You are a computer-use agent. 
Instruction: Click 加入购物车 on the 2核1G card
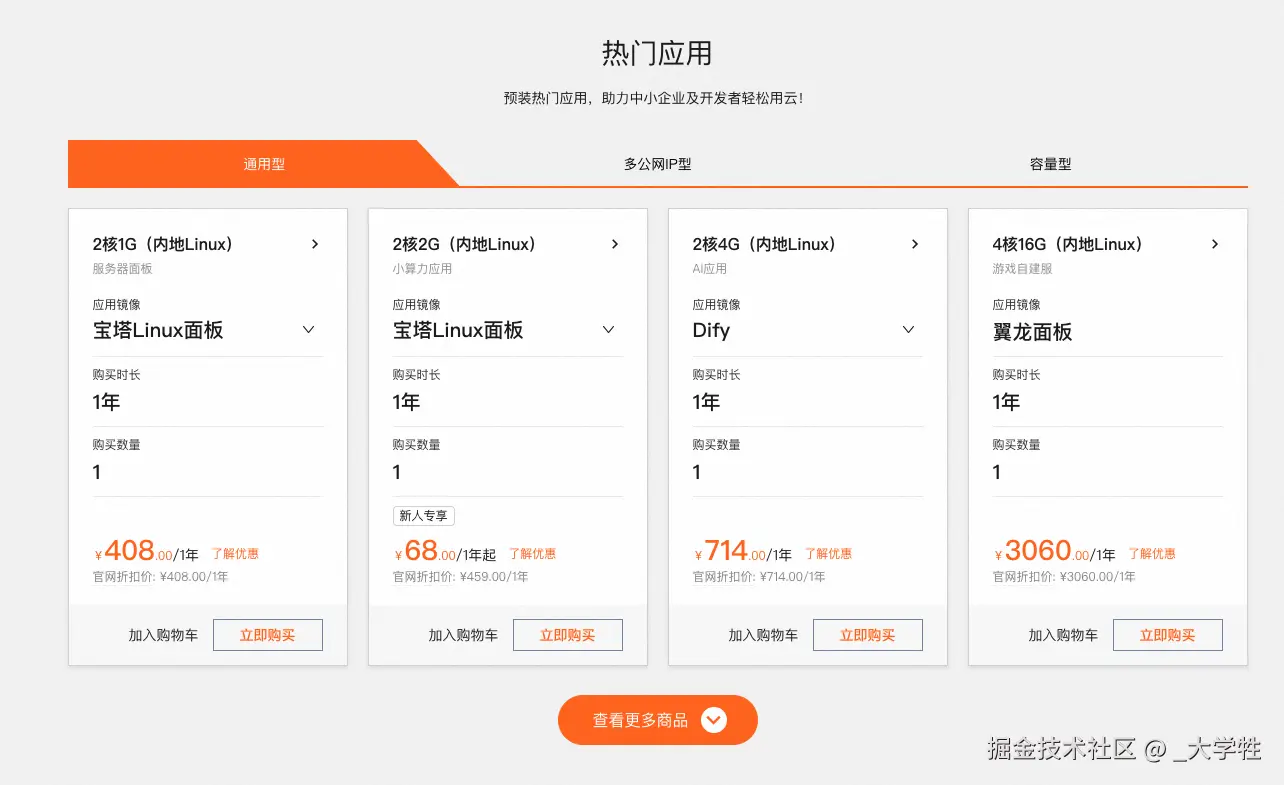tap(163, 634)
